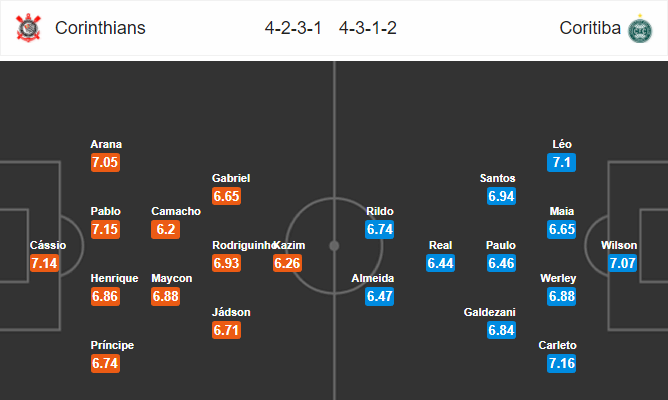Click the 4-3-1-2 formation label
This screenshot has width=668, height=400.
click(x=368, y=28)
